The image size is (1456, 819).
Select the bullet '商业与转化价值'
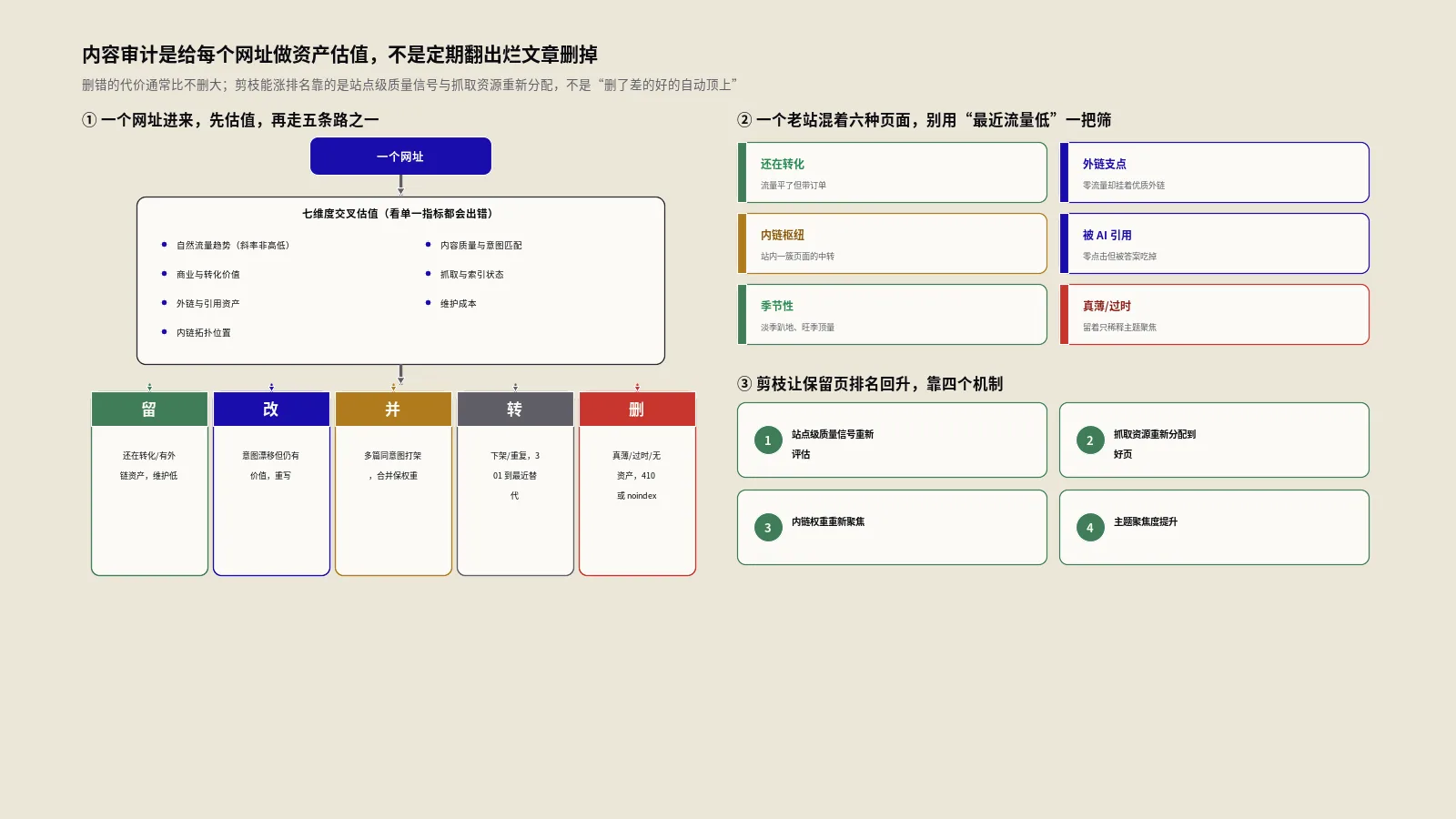point(208,275)
